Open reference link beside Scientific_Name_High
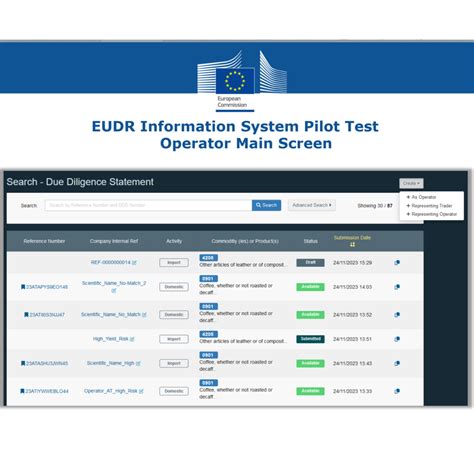The height and width of the screenshot is (474, 474). (x=44, y=363)
